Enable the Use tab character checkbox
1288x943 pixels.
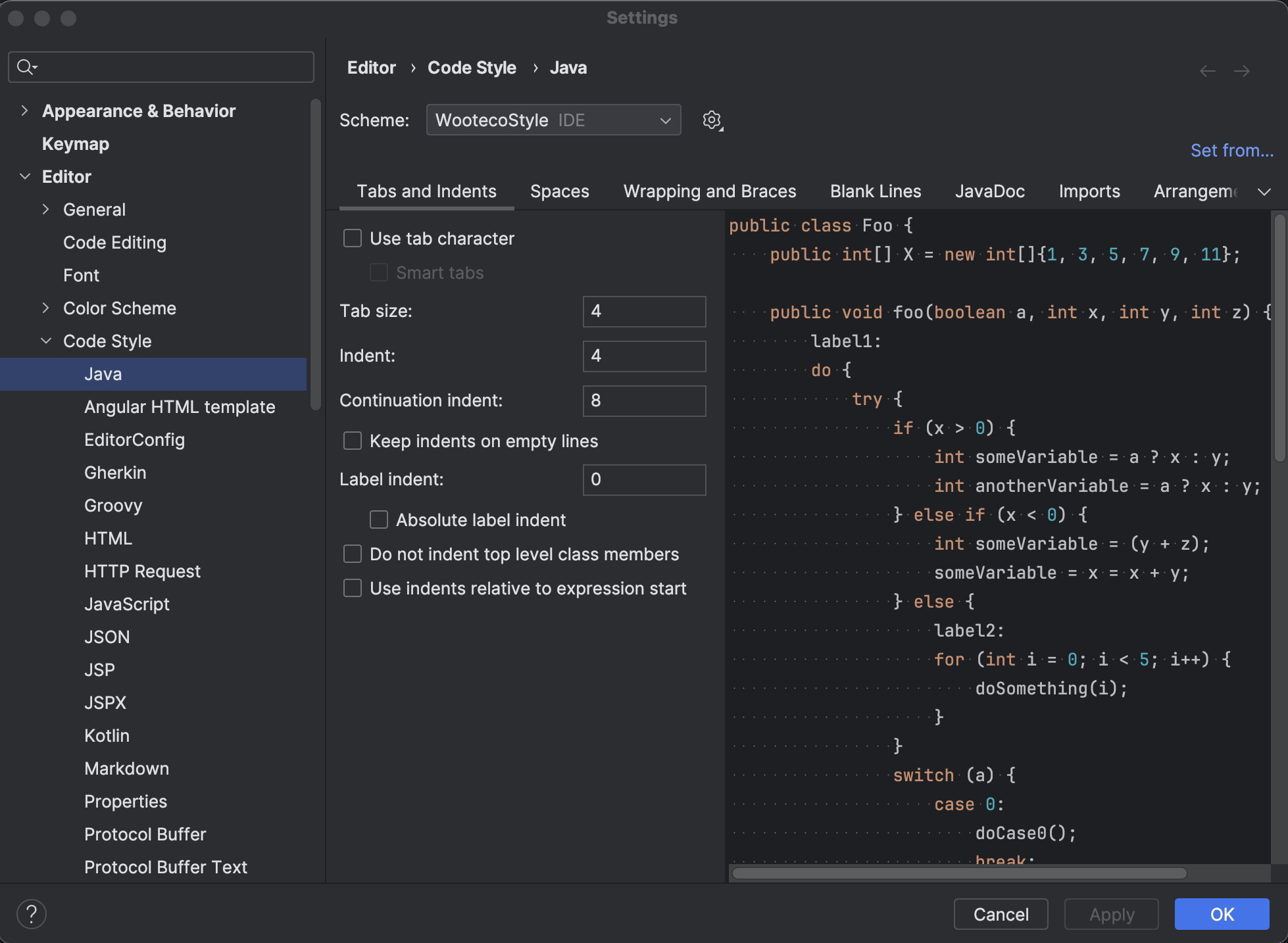coord(353,238)
